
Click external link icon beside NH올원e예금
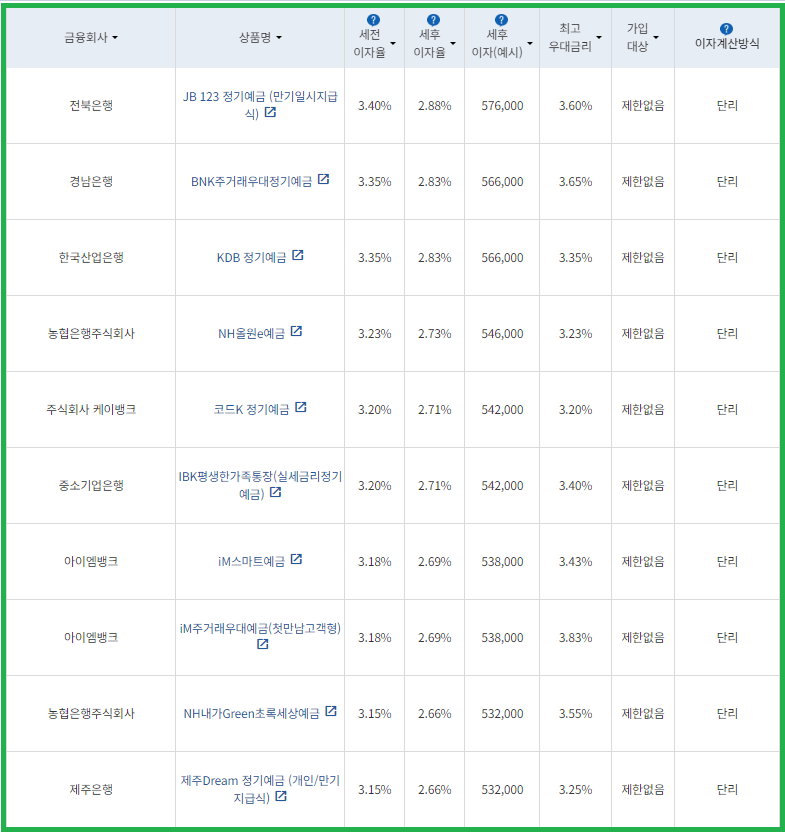pyautogui.click(x=296, y=331)
